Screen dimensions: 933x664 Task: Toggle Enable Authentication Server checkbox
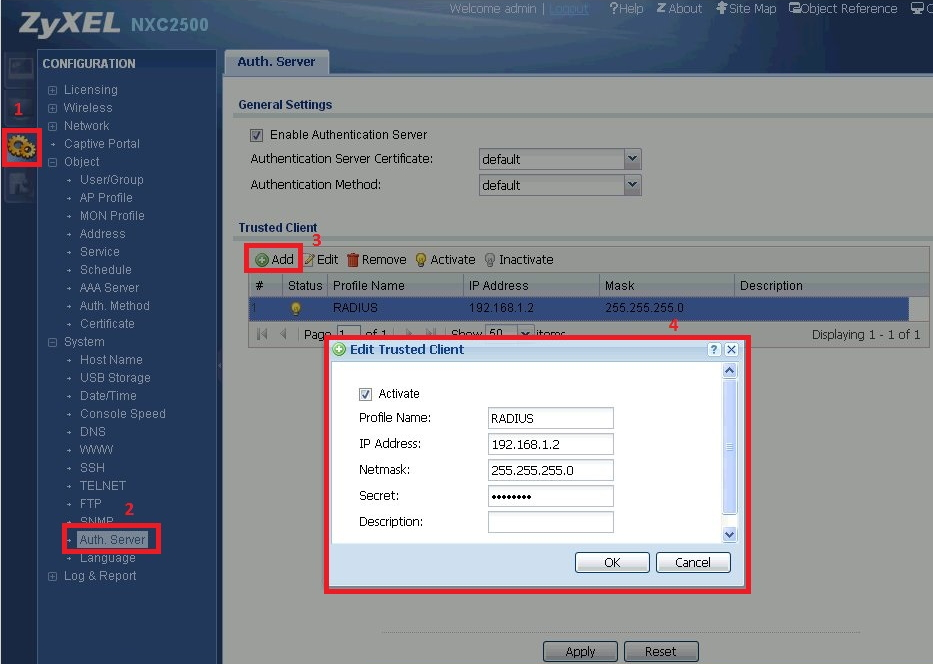[257, 135]
